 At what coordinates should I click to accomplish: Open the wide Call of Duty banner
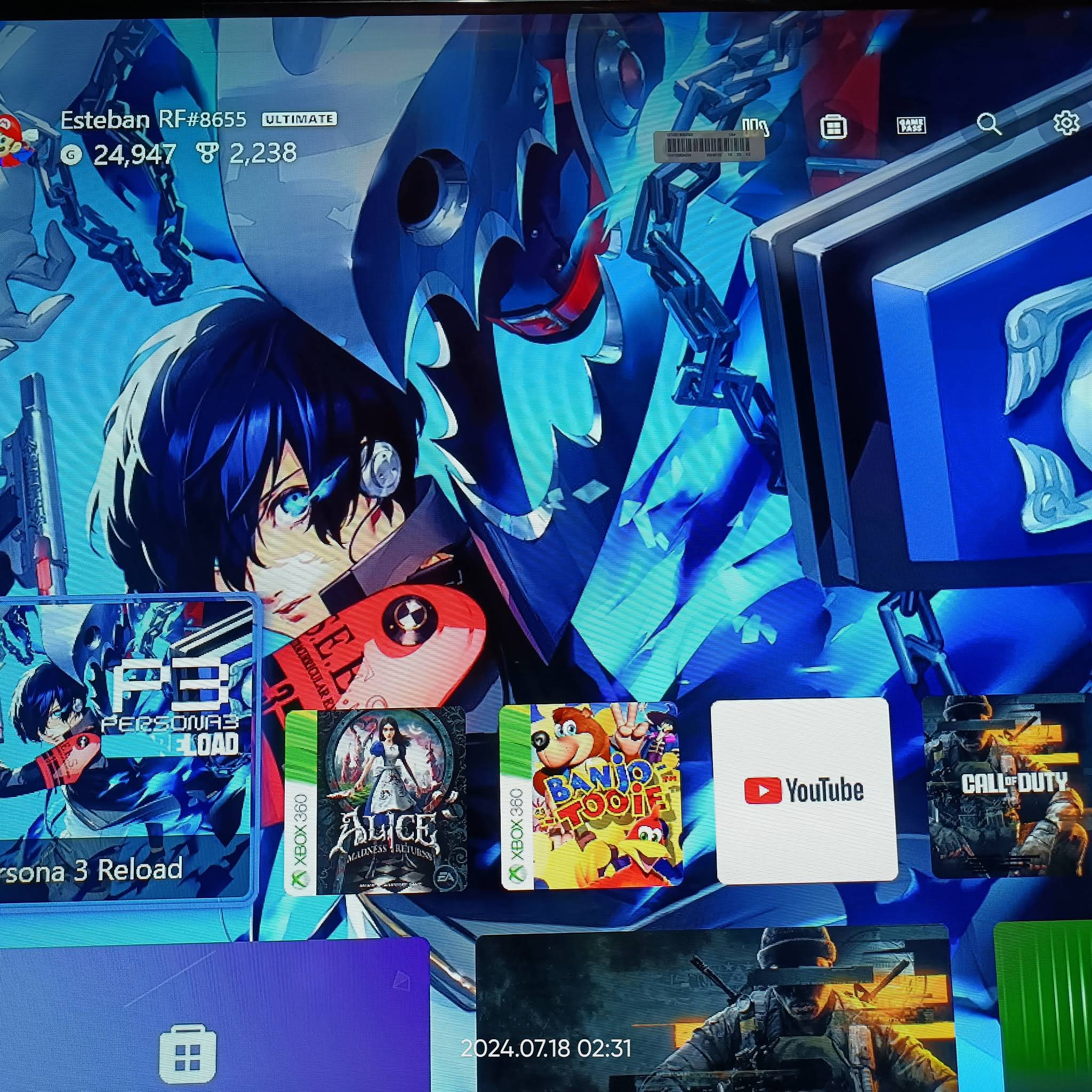(x=715, y=1011)
